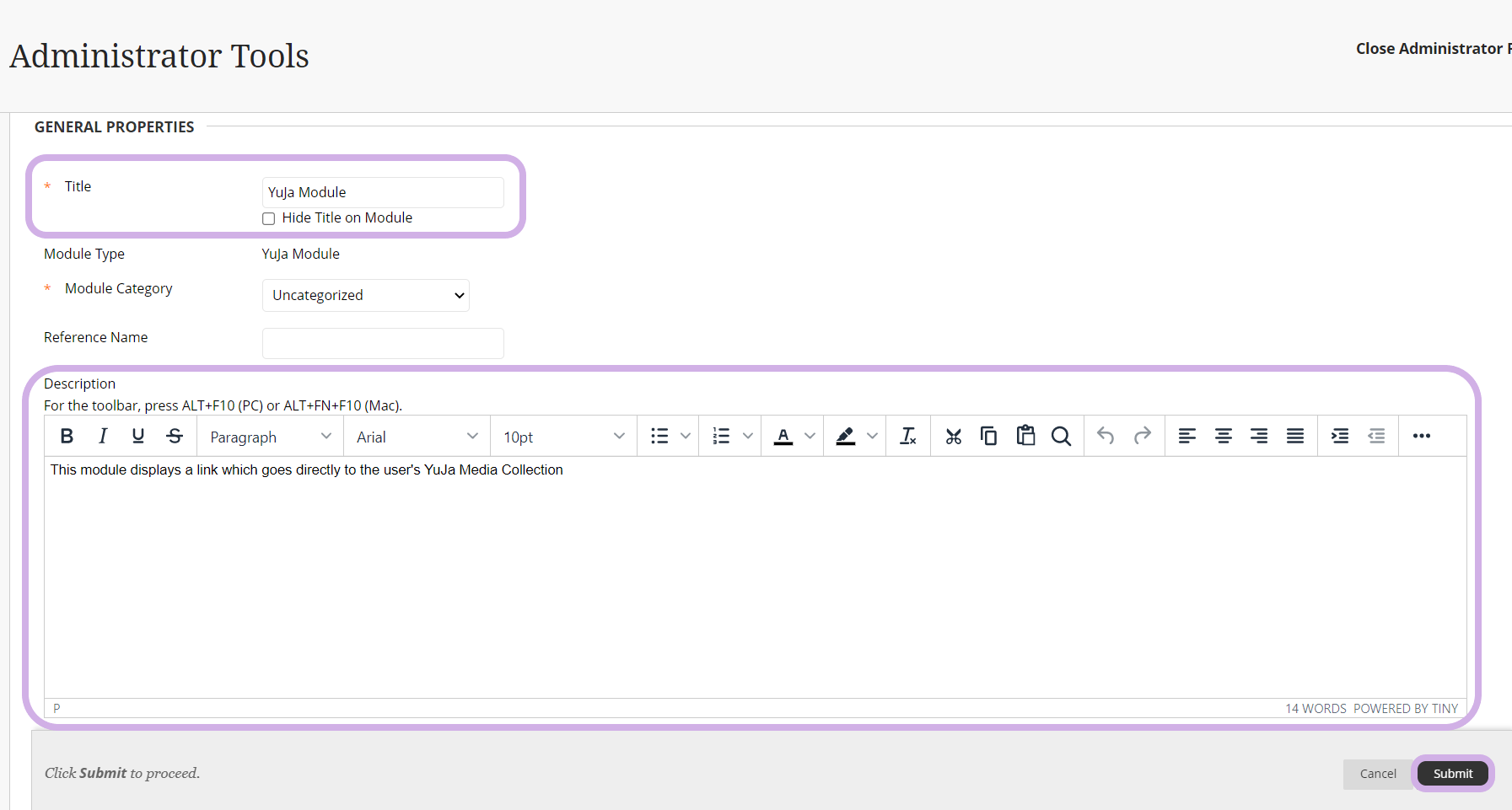Click the underline icon

(138, 436)
